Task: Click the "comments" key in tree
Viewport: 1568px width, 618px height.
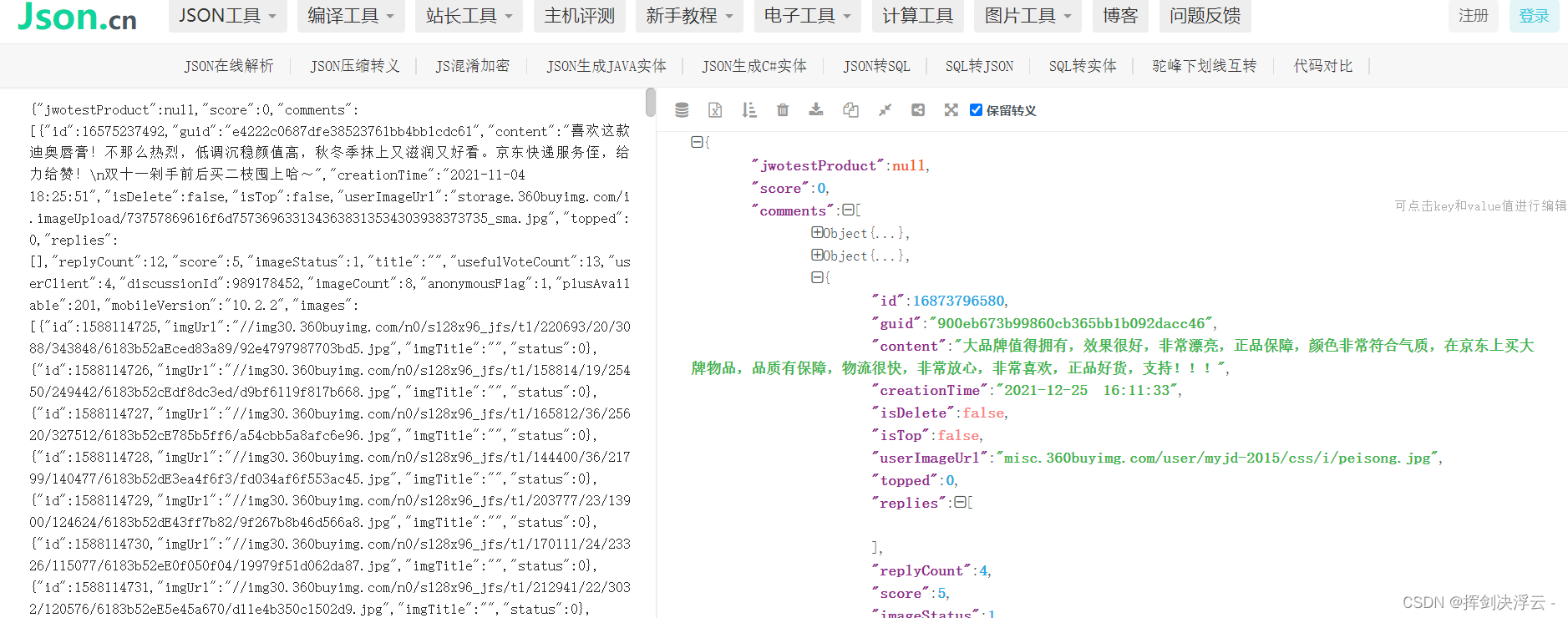Action: pyautogui.click(x=793, y=210)
